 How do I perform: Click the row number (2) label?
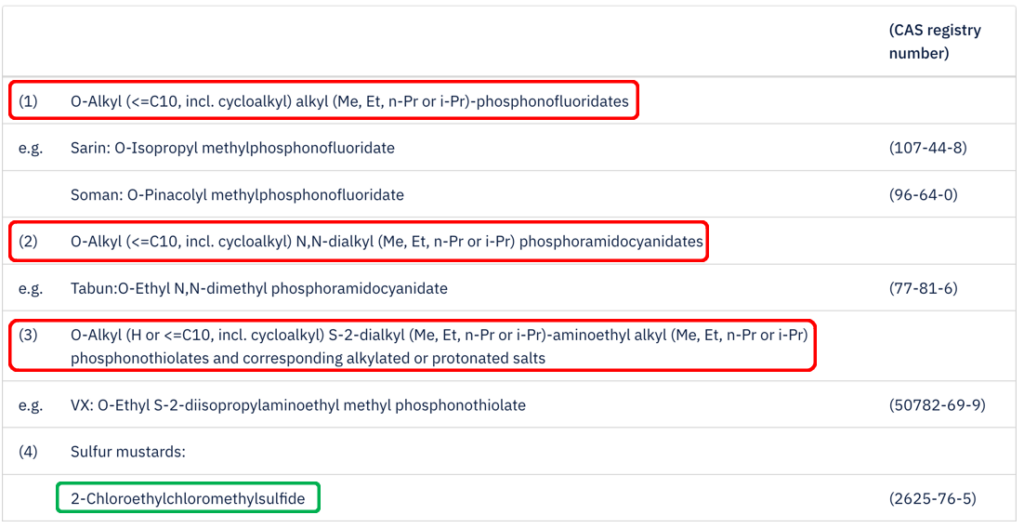[x=28, y=241]
